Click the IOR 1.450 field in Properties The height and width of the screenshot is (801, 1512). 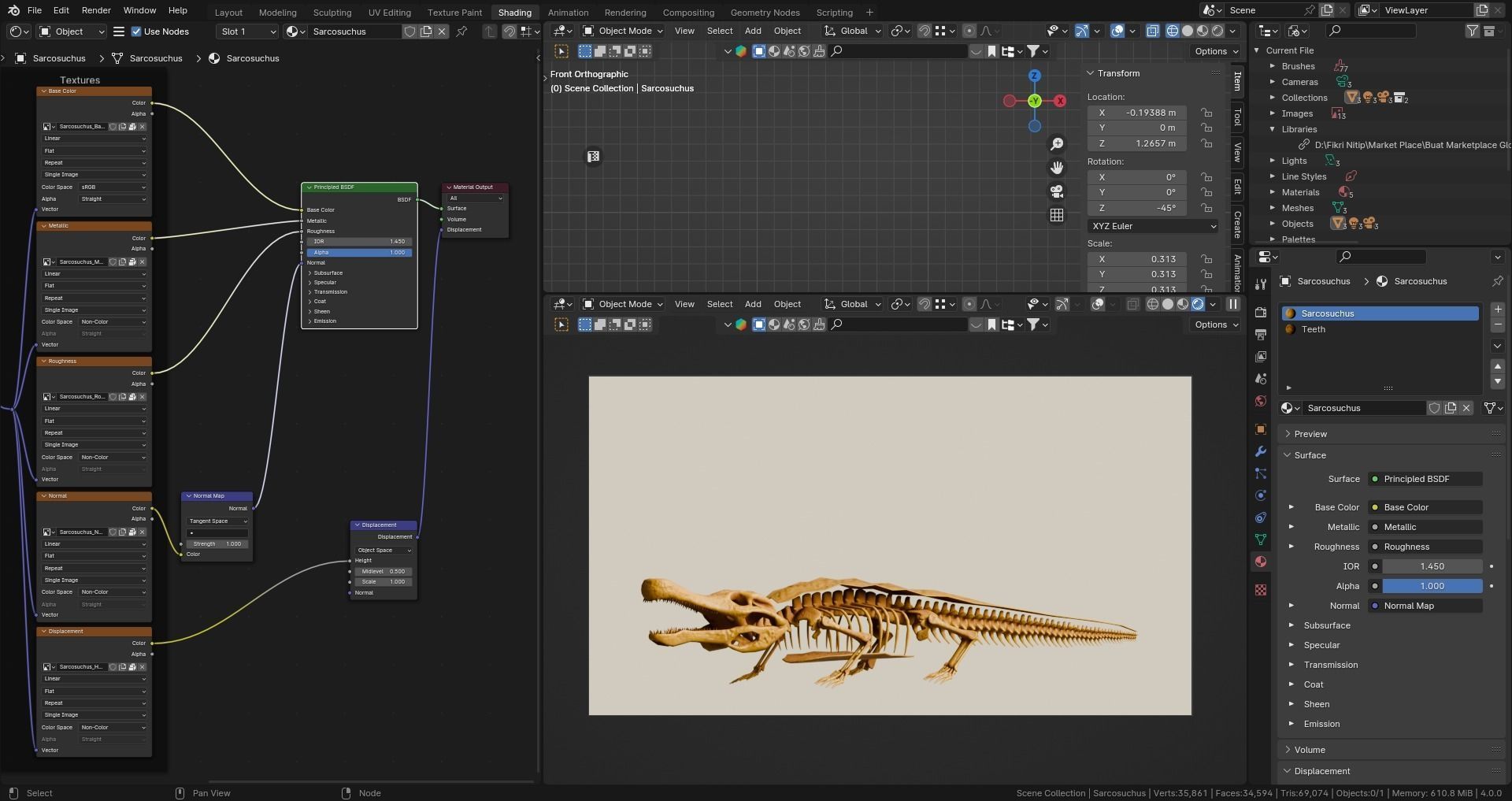[1432, 566]
